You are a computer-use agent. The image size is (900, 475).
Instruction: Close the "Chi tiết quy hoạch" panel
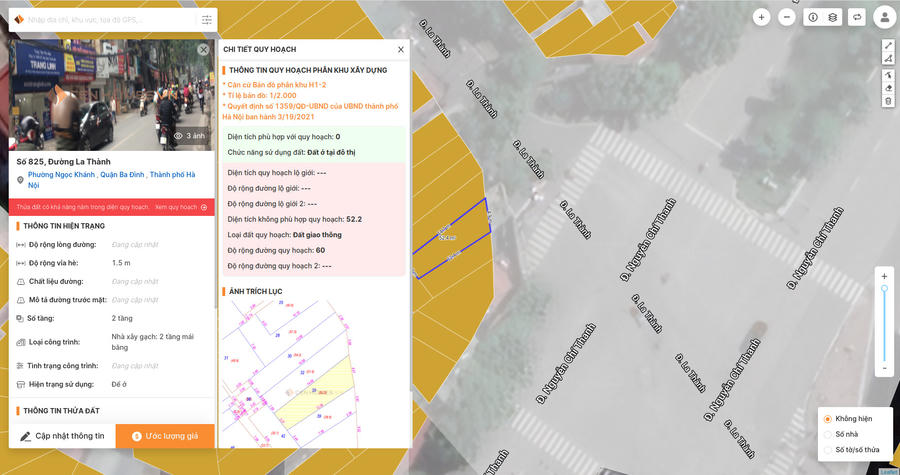click(x=401, y=49)
